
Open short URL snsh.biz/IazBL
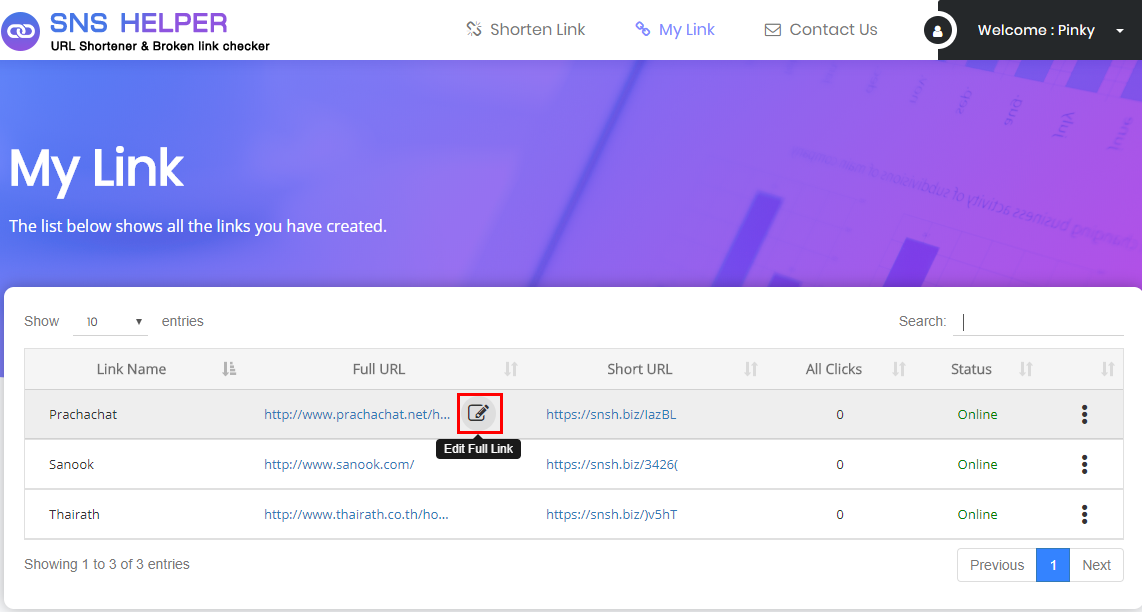pos(611,415)
